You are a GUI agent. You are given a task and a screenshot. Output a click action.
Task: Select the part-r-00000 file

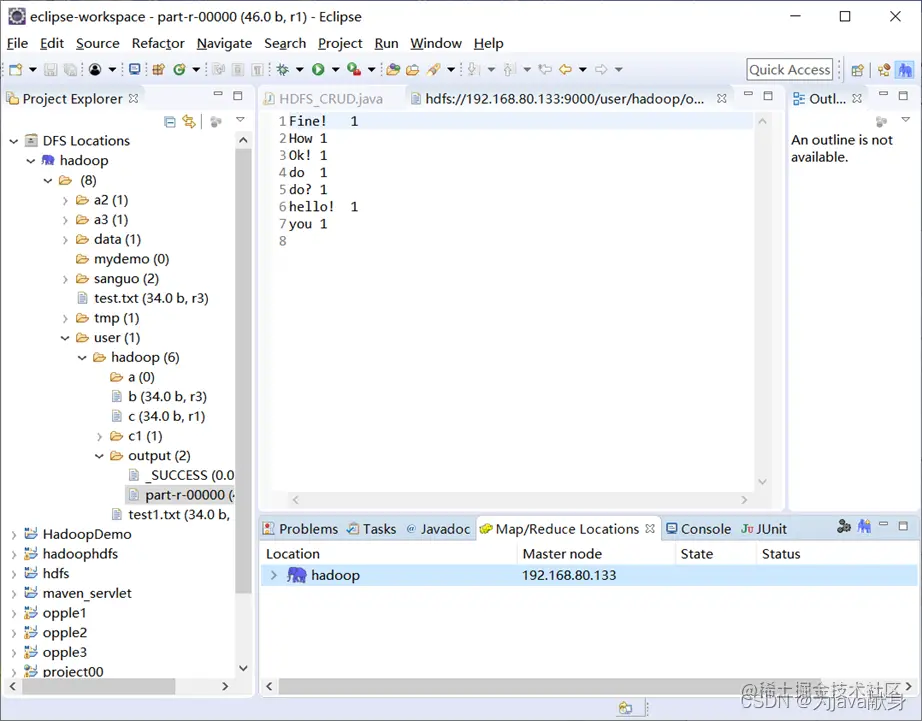(181, 495)
